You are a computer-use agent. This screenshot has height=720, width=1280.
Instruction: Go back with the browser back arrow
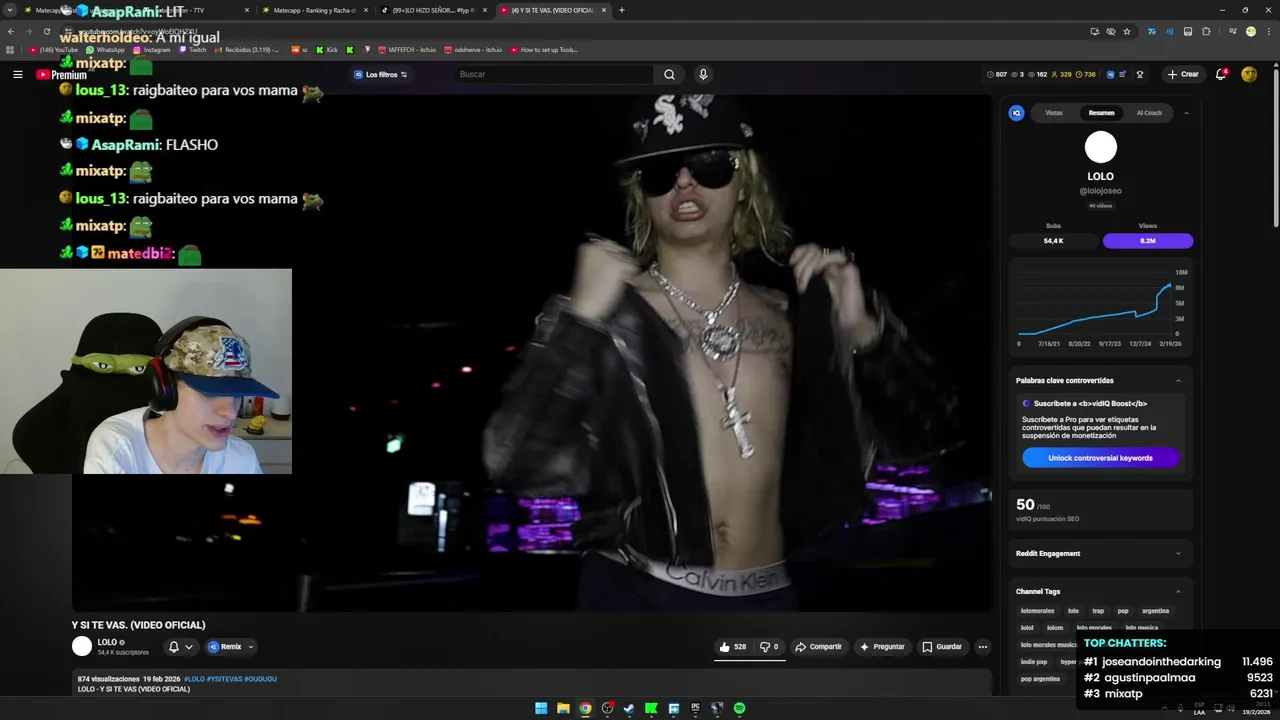[x=10, y=31]
